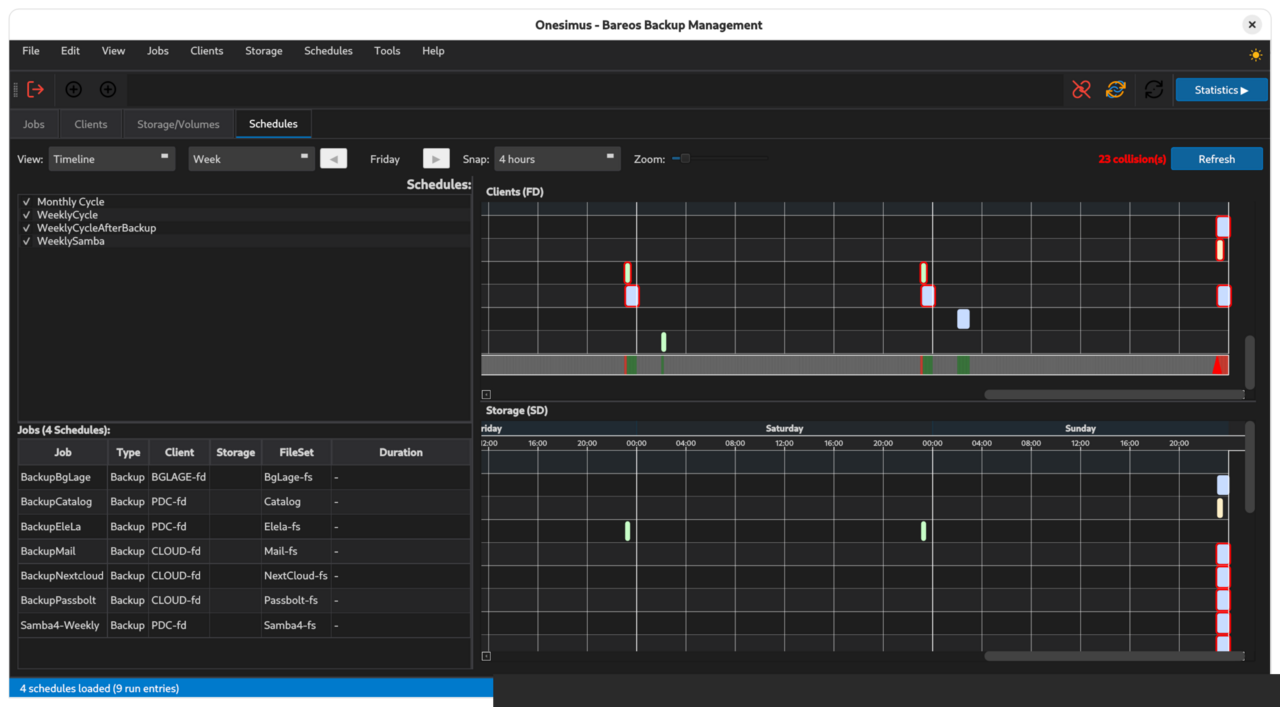Click the red exit icon in toolbar

36,90
